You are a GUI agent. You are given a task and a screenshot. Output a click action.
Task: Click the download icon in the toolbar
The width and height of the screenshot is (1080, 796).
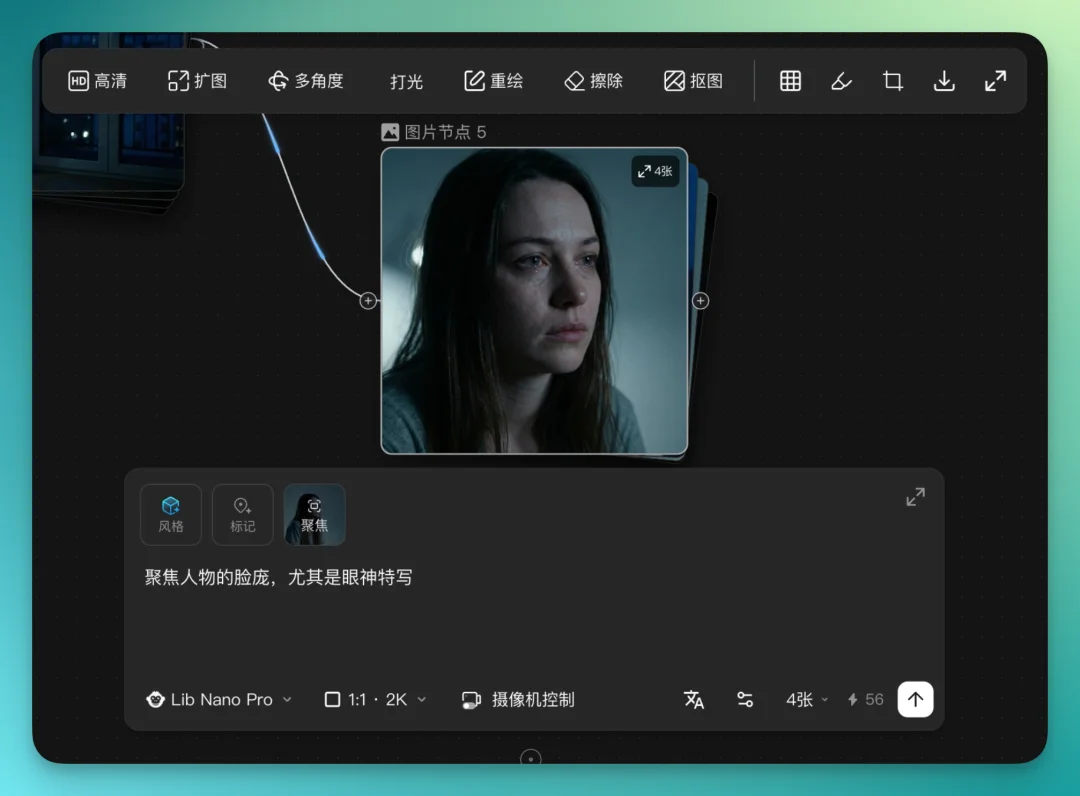pyautogui.click(x=944, y=81)
